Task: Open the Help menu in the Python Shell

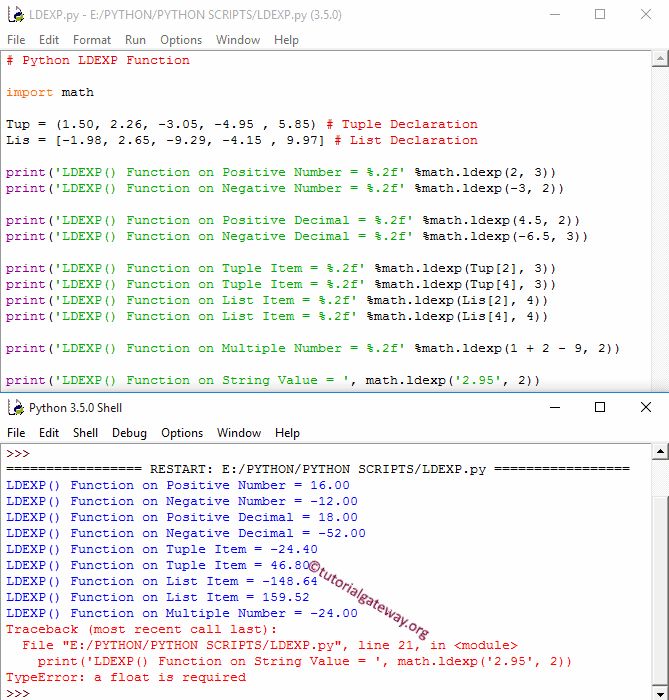Action: pos(287,433)
